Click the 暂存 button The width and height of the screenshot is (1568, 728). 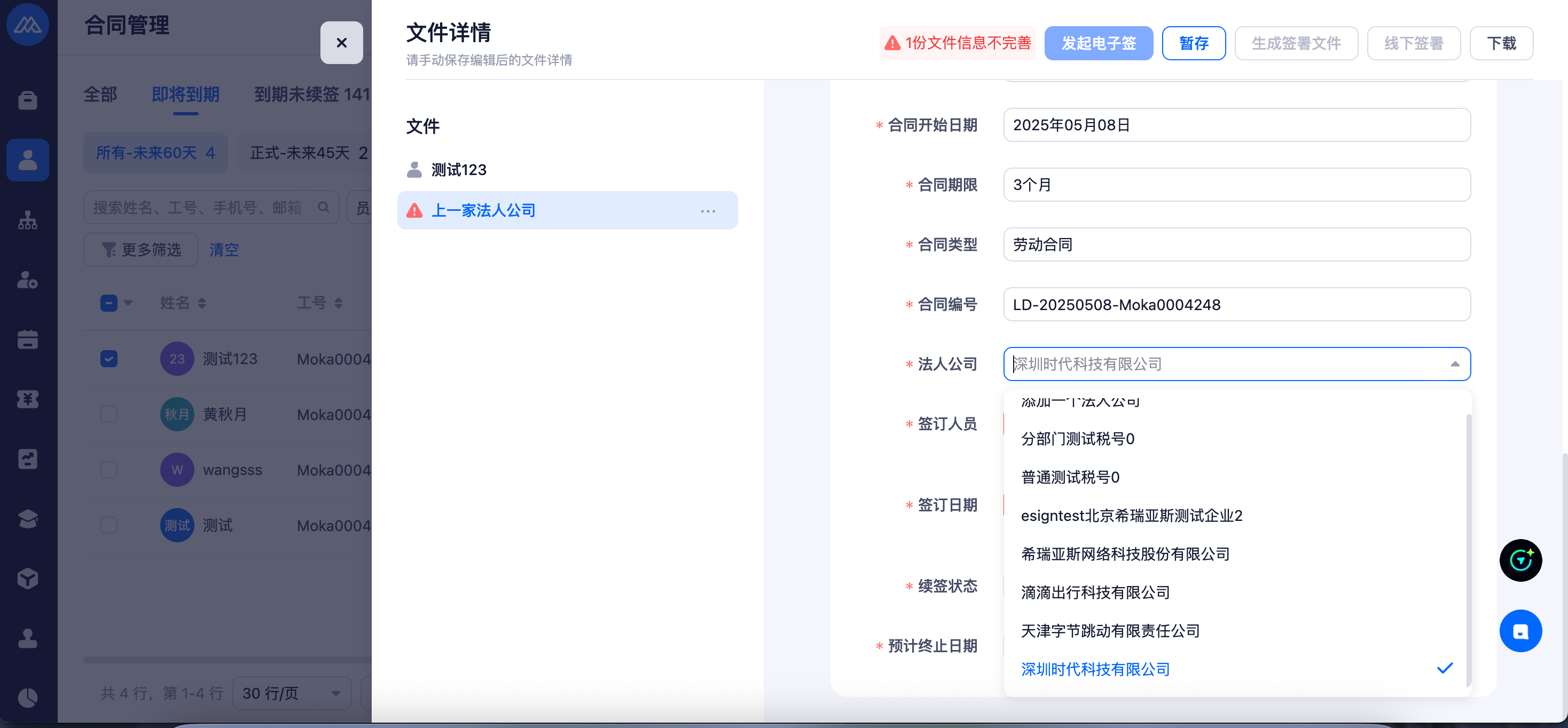click(x=1193, y=43)
